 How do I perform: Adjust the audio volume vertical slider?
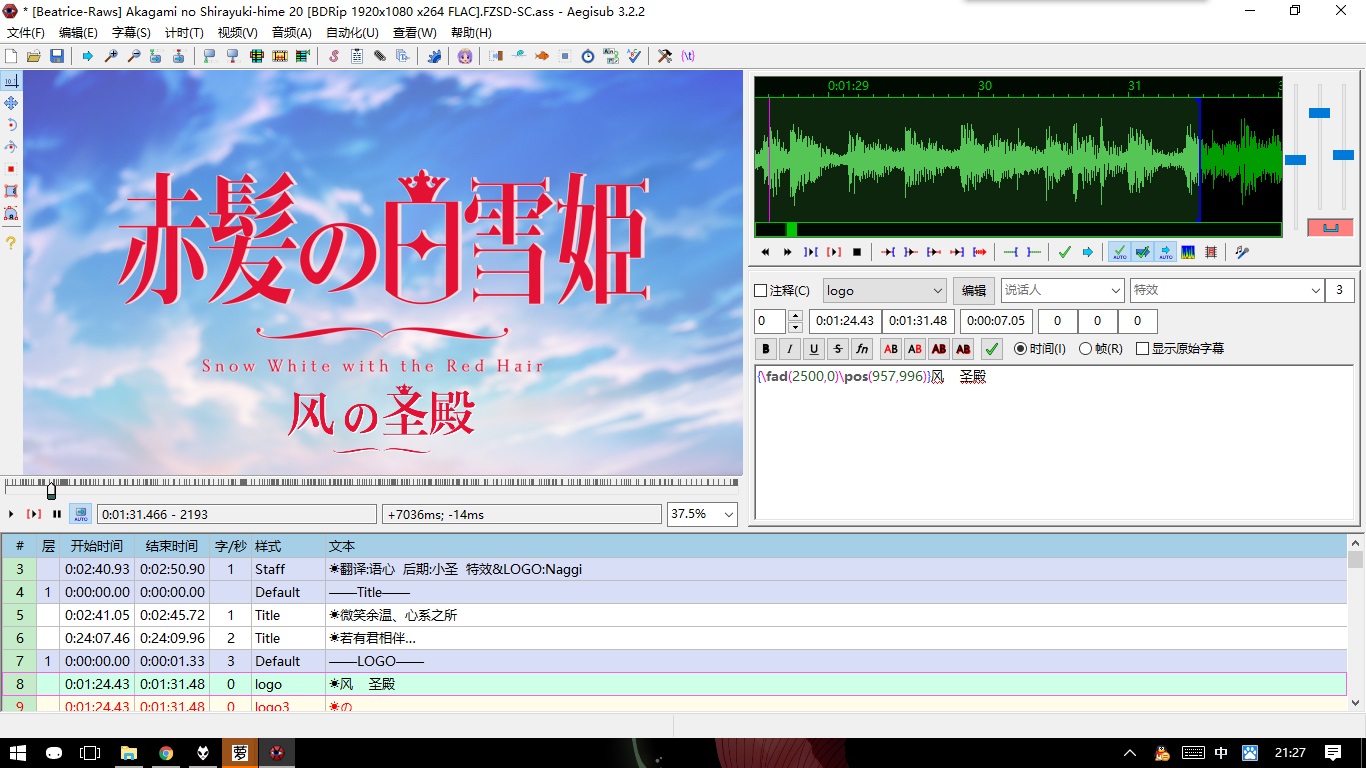(1343, 155)
